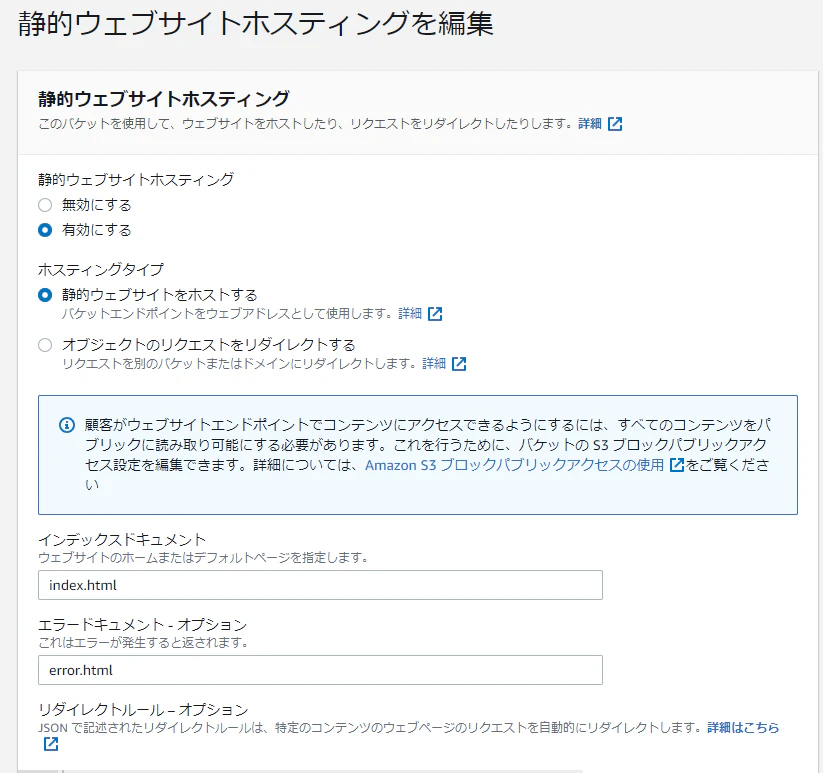Click the エラードキュメント - オプション label text
Viewport: 823px width, 773px height.
pos(142,625)
